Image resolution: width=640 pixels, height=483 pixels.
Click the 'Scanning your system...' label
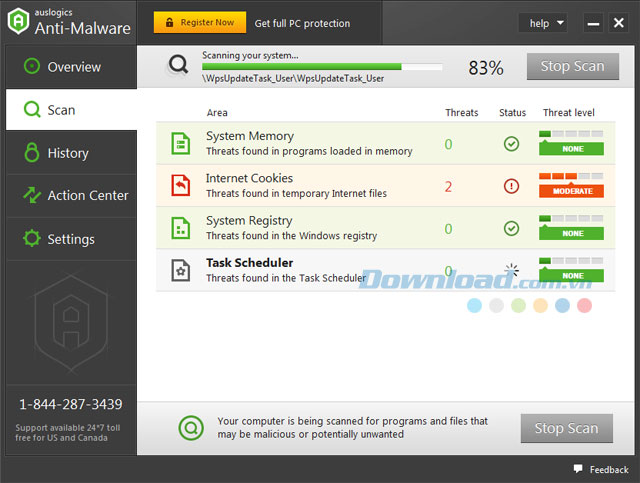250,55
